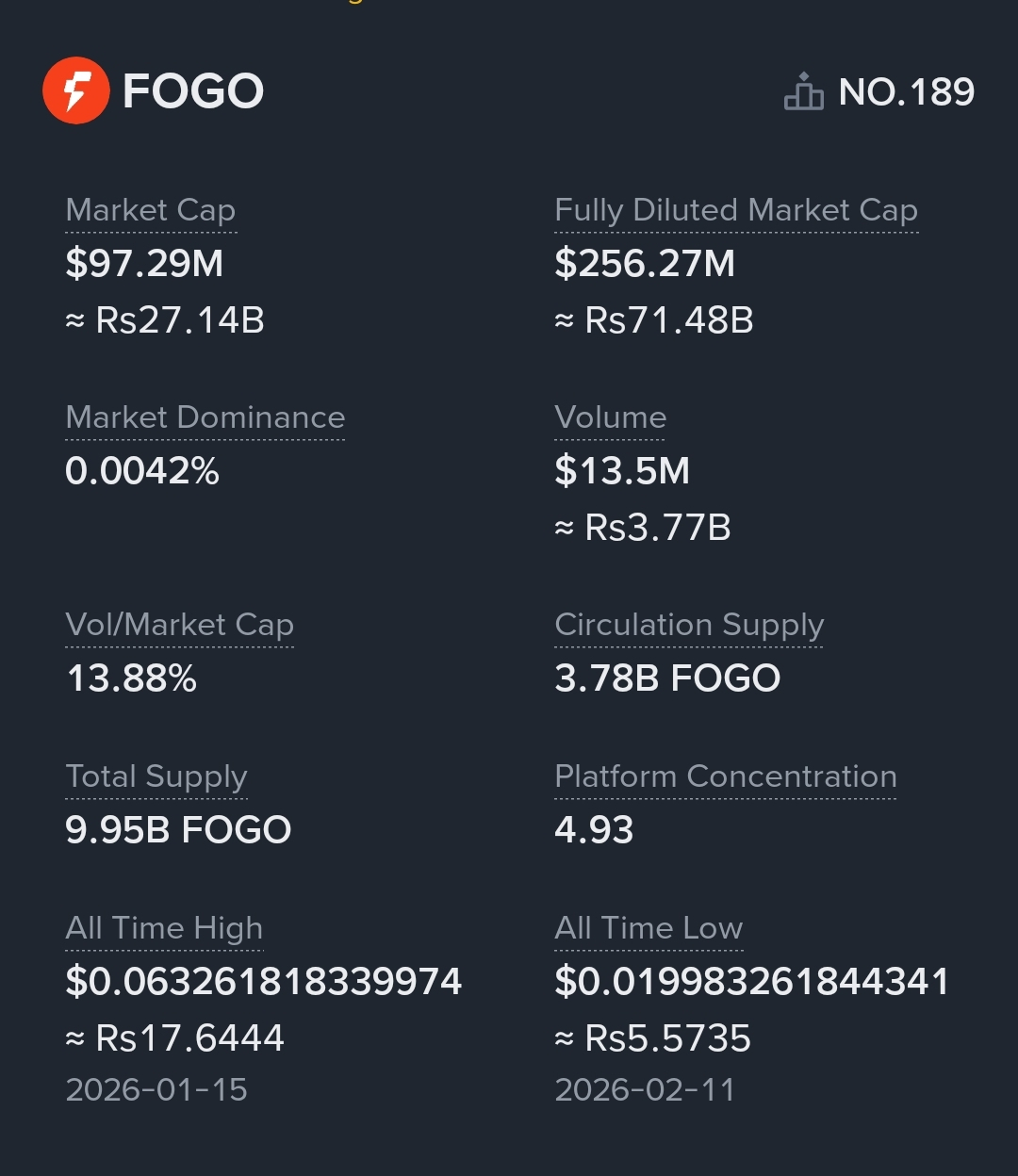The width and height of the screenshot is (1018, 1176).
Task: Tap the All Time High label
Action: (164, 928)
